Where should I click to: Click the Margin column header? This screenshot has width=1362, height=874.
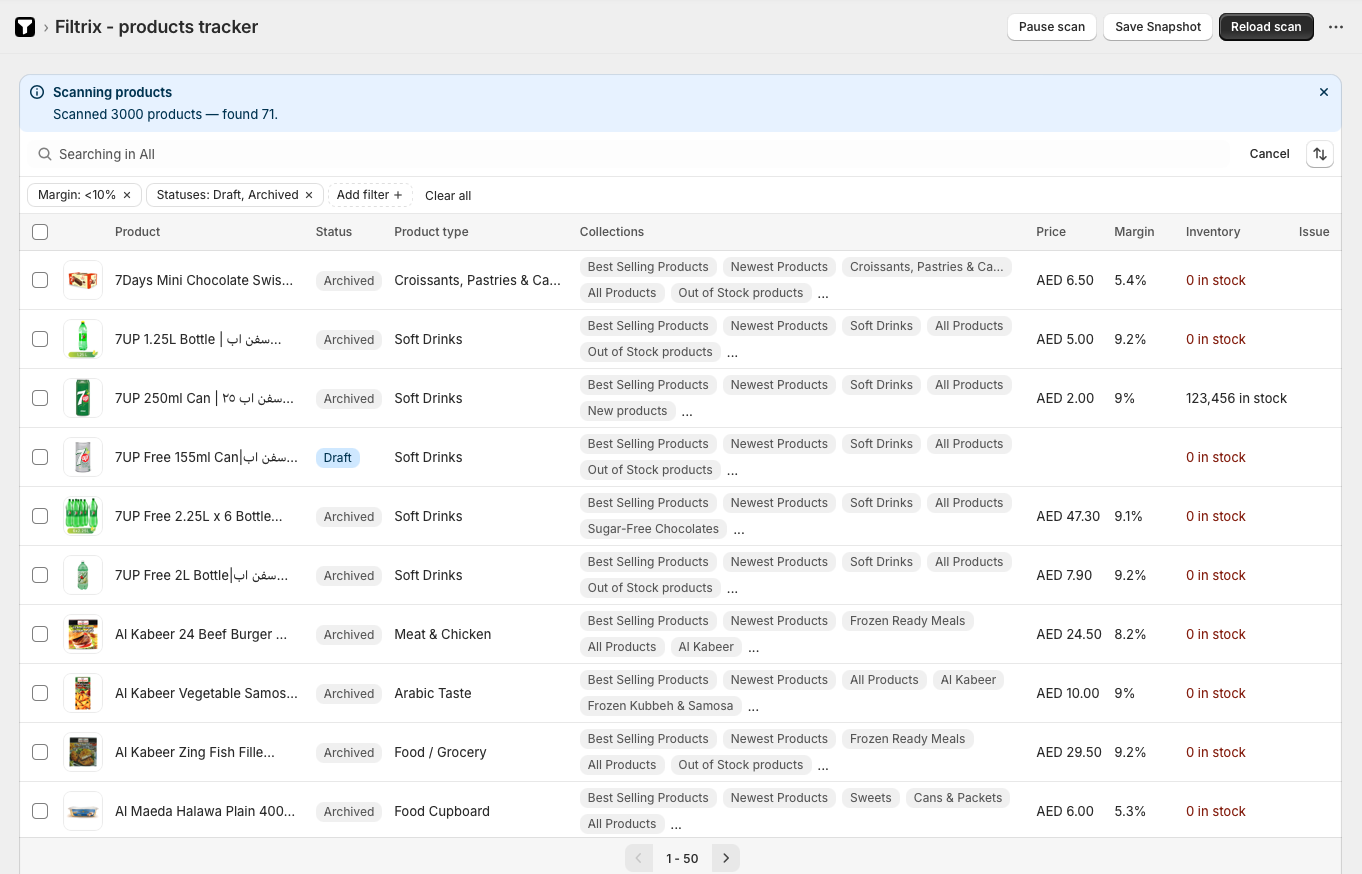(1134, 232)
